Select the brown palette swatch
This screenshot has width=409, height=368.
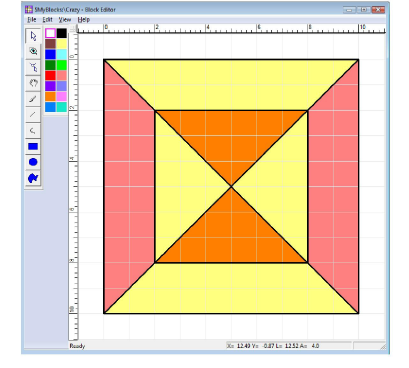click(x=50, y=44)
